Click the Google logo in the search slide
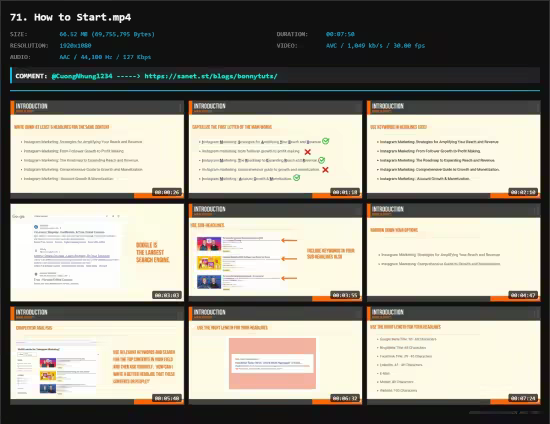 pos(19,216)
